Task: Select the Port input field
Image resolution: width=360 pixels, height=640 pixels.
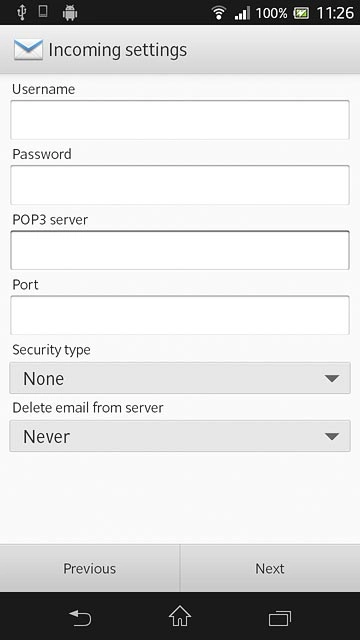Action: pyautogui.click(x=180, y=315)
